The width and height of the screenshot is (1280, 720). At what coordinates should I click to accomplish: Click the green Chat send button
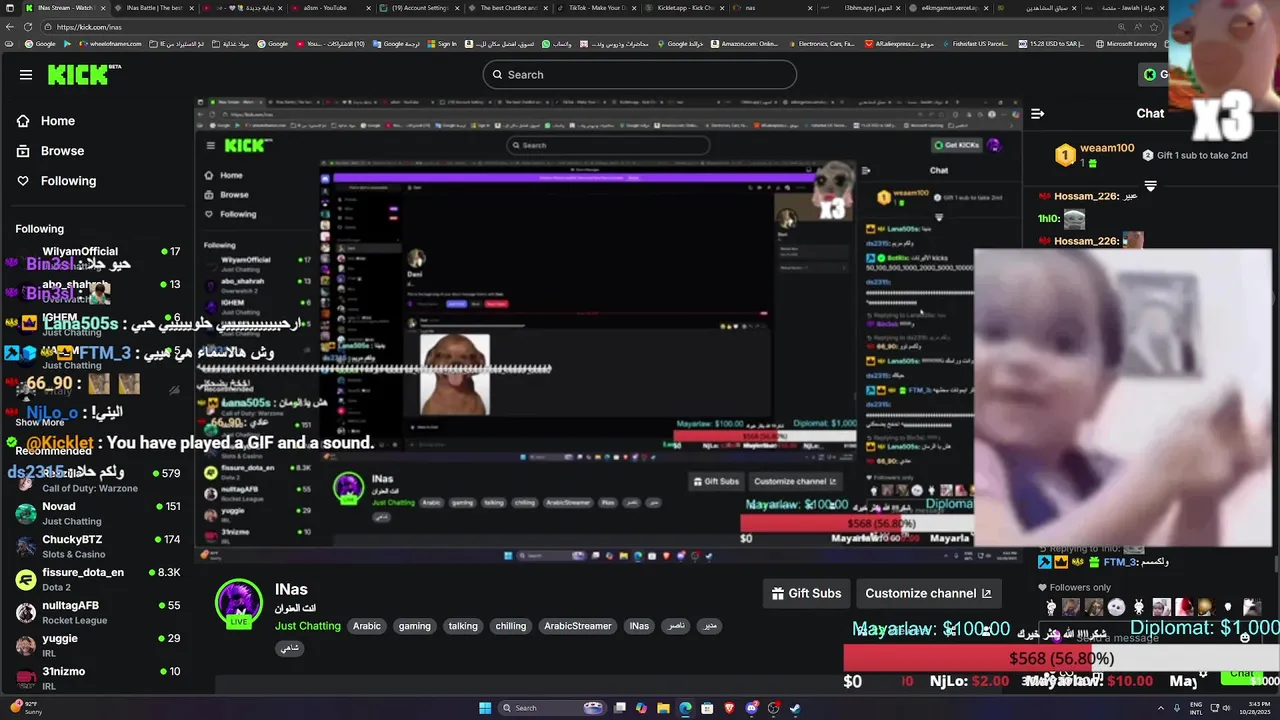(x=1243, y=674)
